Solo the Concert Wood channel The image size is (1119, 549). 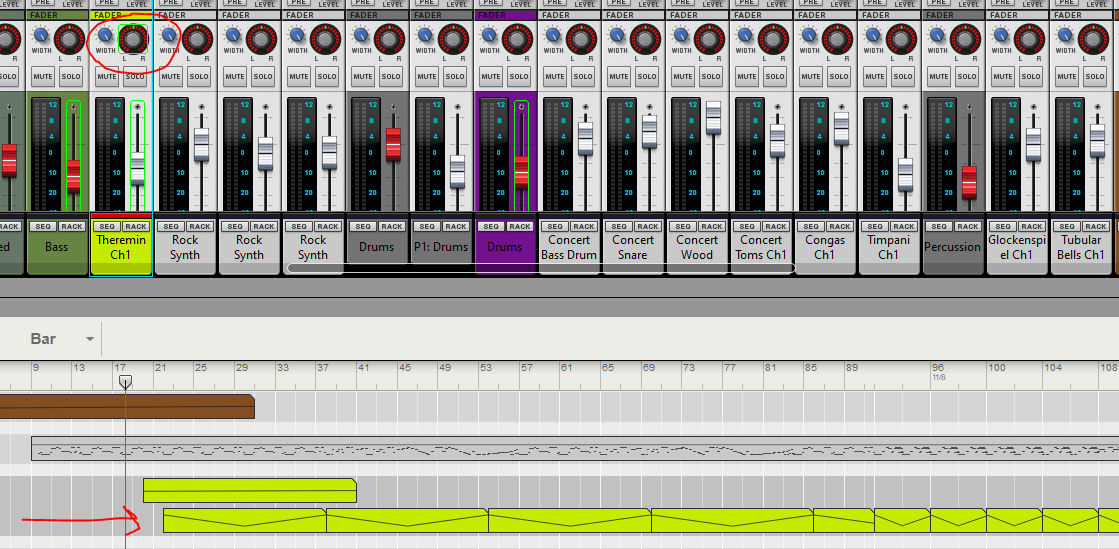(x=711, y=77)
